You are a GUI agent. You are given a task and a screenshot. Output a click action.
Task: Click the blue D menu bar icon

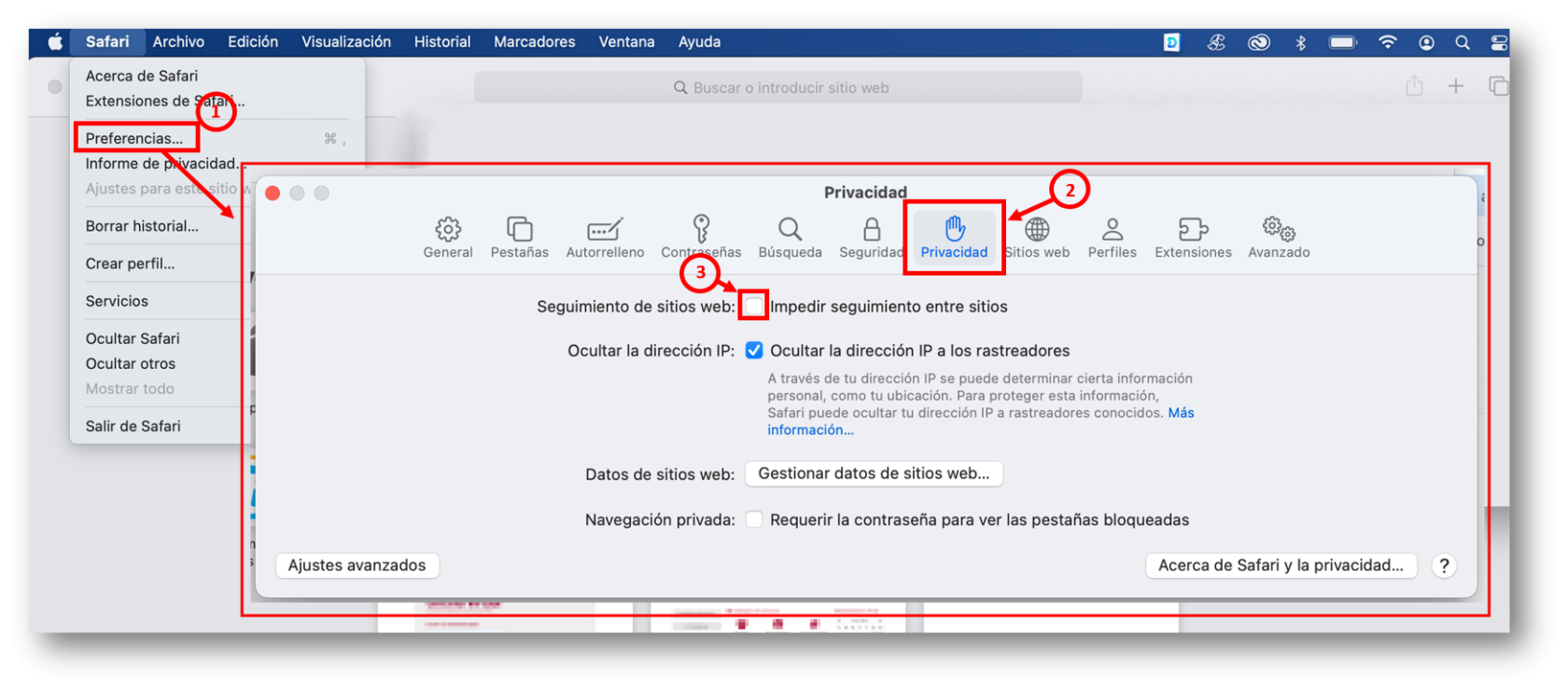(1171, 42)
